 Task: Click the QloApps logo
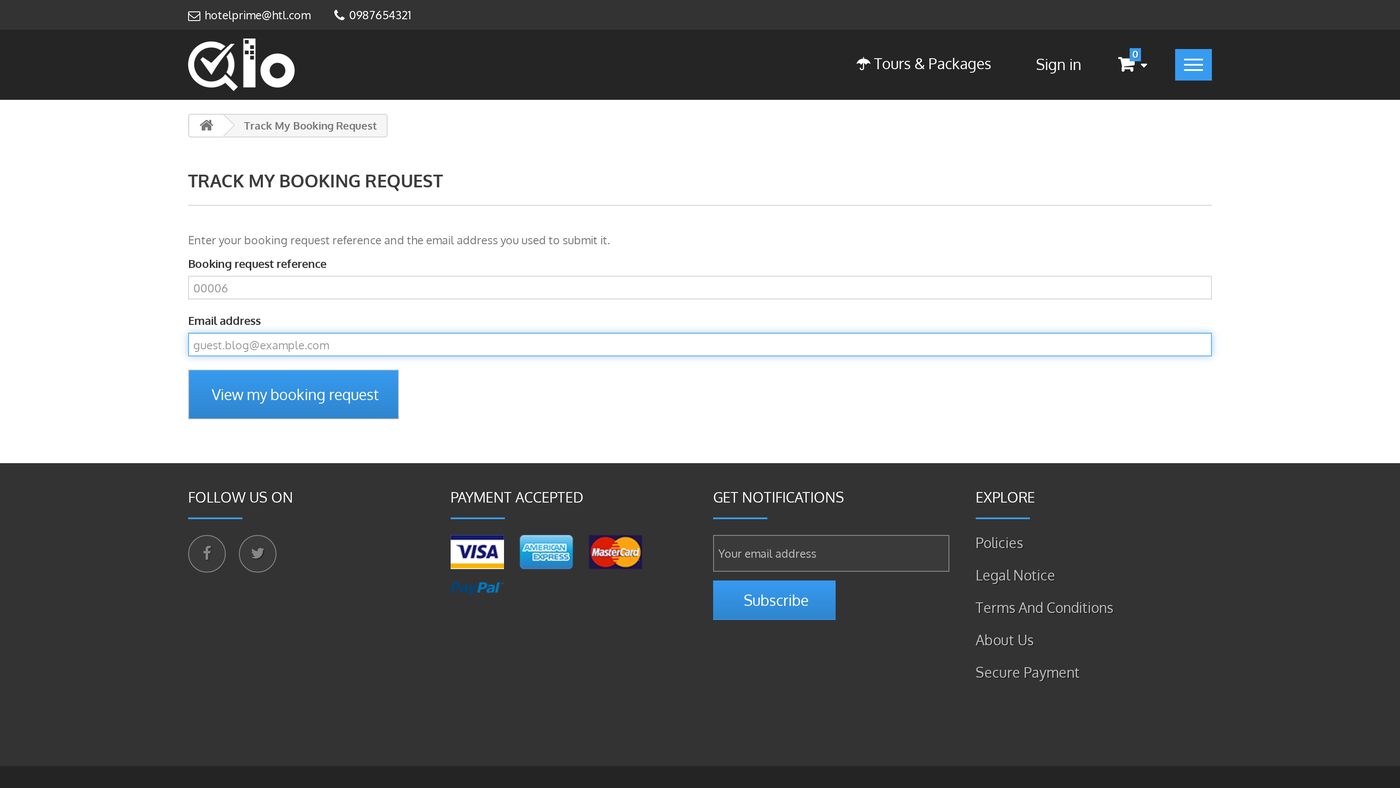pos(241,65)
